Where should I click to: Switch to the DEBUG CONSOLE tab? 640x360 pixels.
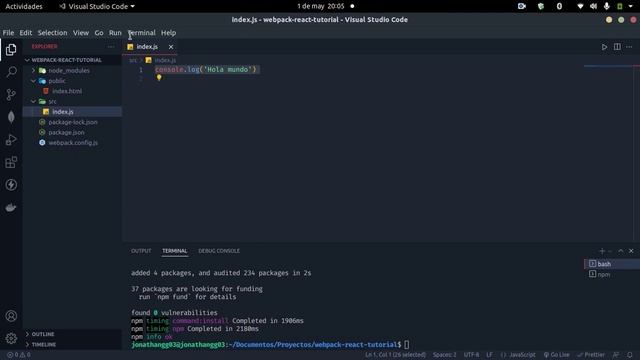pyautogui.click(x=219, y=251)
